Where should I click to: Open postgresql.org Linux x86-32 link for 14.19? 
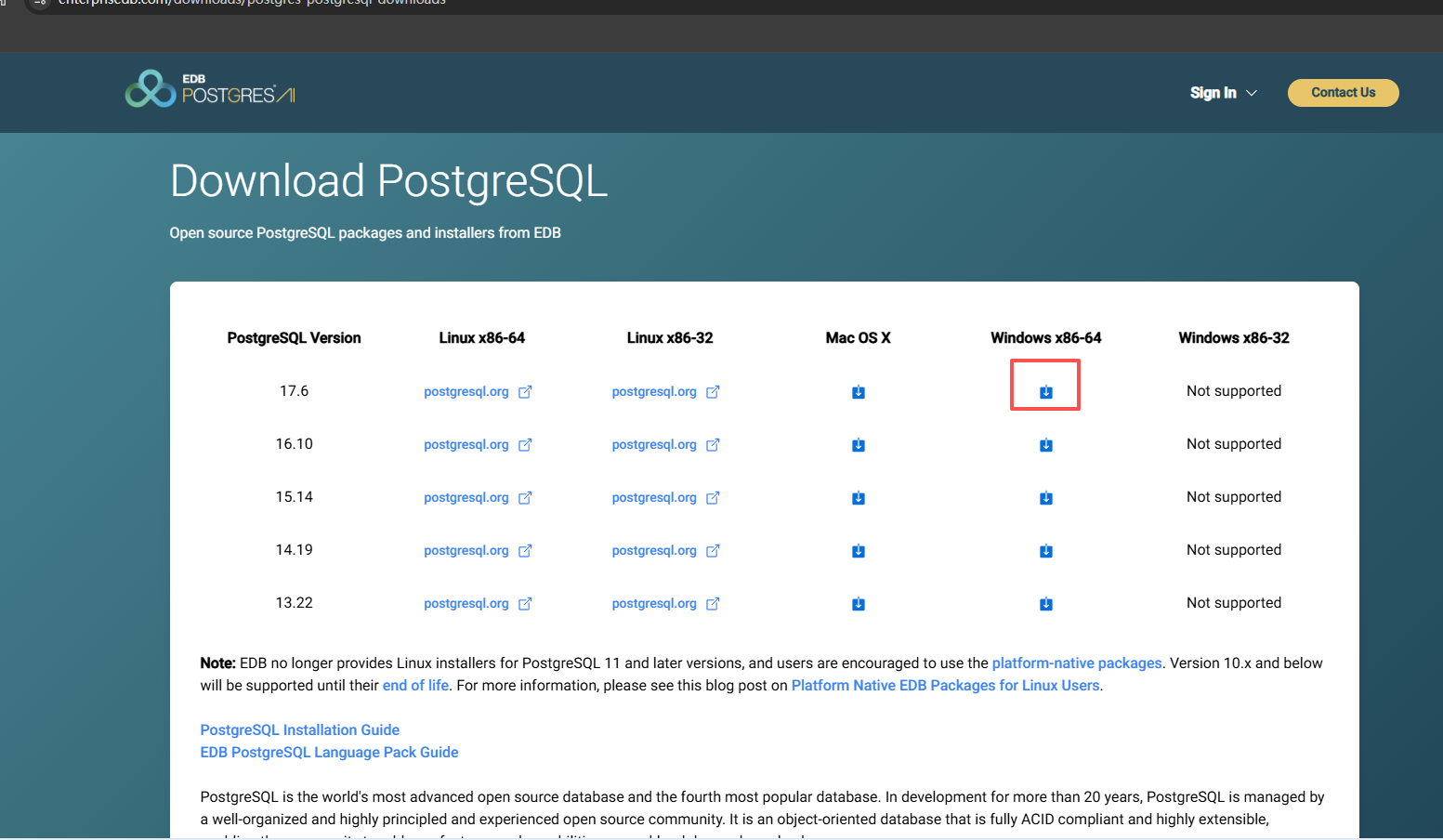(665, 550)
